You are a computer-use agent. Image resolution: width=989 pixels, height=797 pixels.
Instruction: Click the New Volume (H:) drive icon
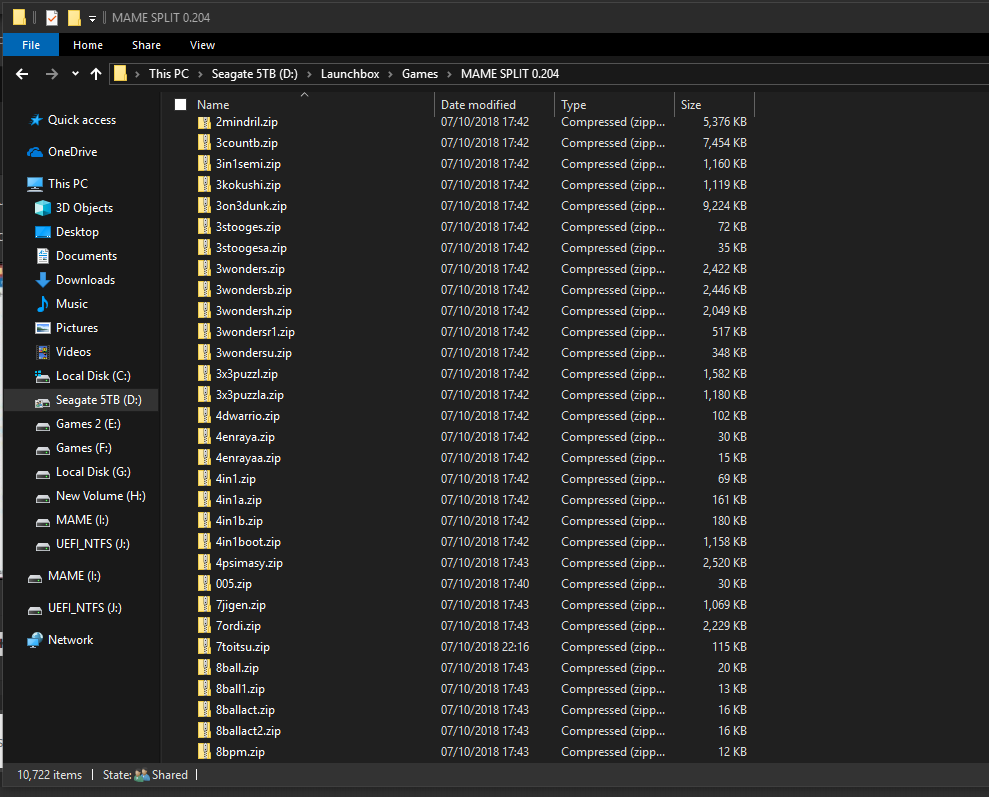tap(43, 498)
